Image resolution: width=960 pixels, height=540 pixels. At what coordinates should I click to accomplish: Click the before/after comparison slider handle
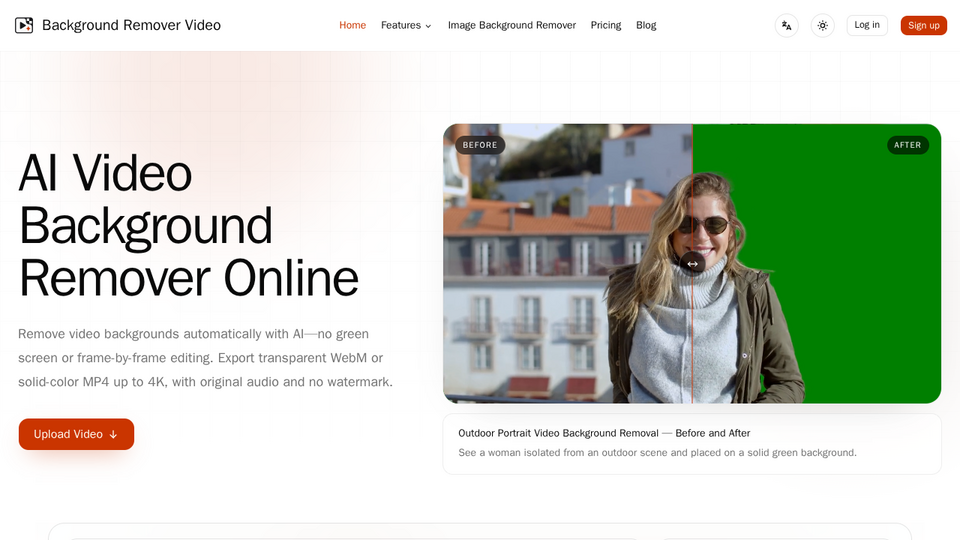(692, 264)
